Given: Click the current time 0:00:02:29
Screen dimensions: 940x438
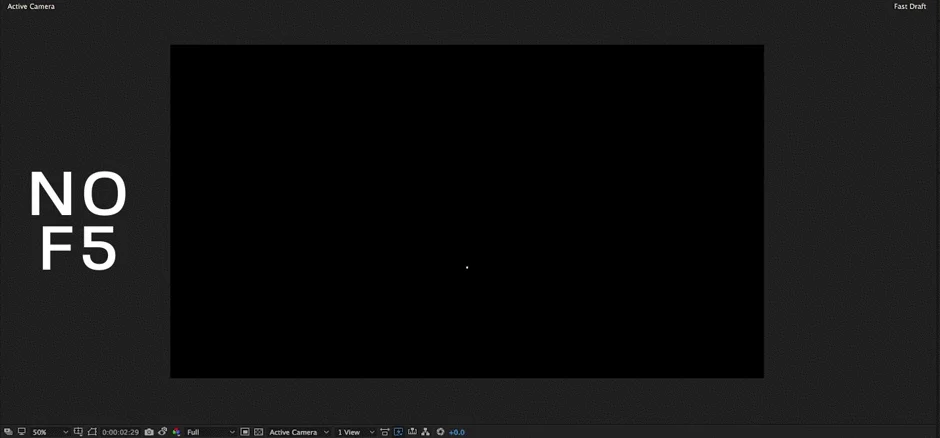Looking at the screenshot, I should [120, 432].
